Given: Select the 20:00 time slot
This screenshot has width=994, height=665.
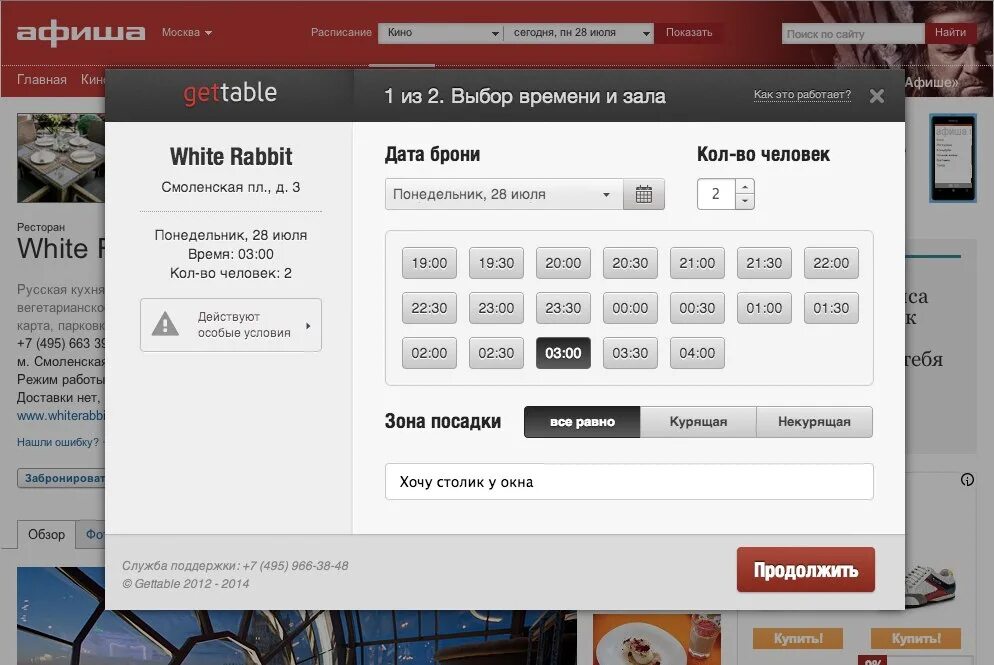Looking at the screenshot, I should [x=563, y=263].
